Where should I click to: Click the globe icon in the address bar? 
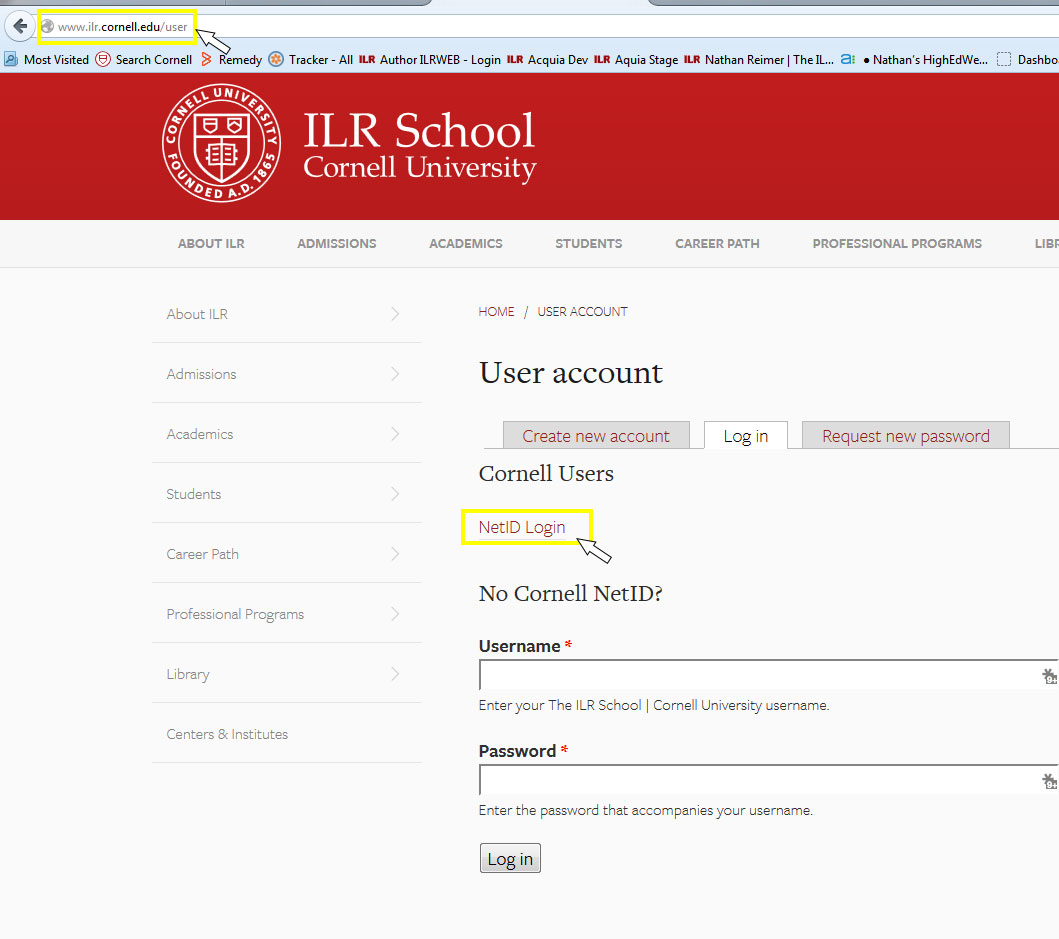click(x=47, y=26)
